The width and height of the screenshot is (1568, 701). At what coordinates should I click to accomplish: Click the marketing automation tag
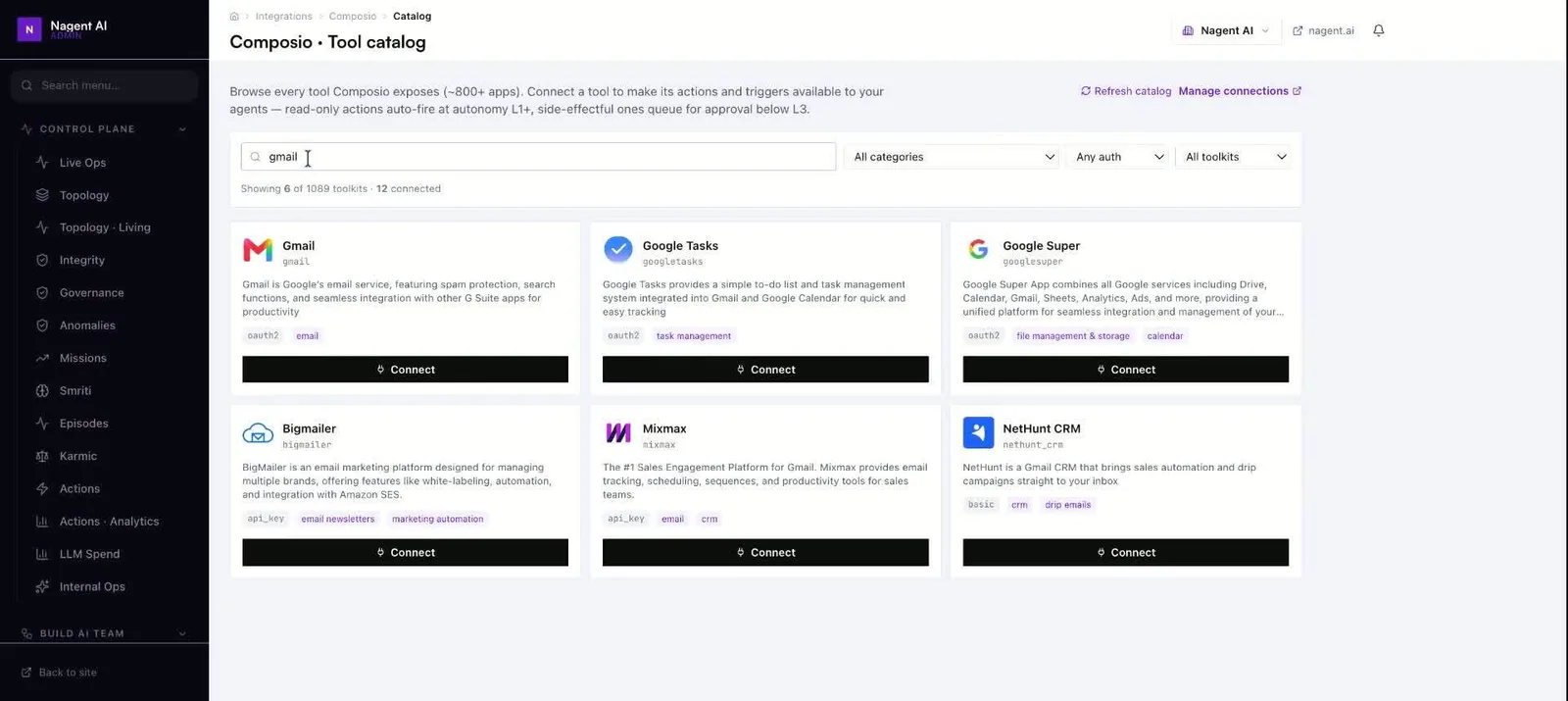pos(437,520)
